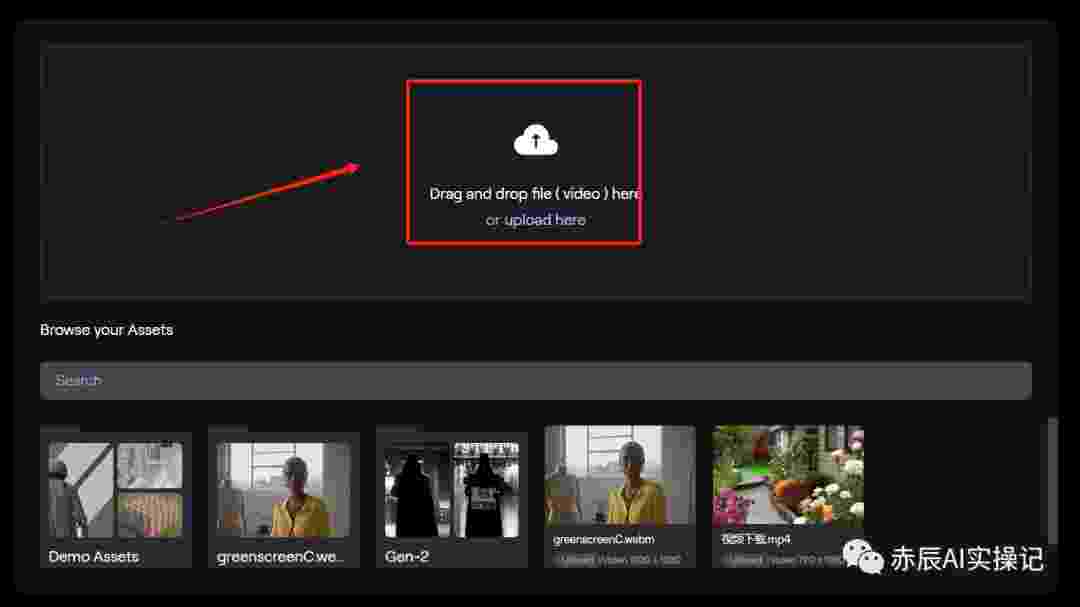Screen dimensions: 1080x607
Task: Click the 'Browse your Assets' heading
Action: point(106,330)
